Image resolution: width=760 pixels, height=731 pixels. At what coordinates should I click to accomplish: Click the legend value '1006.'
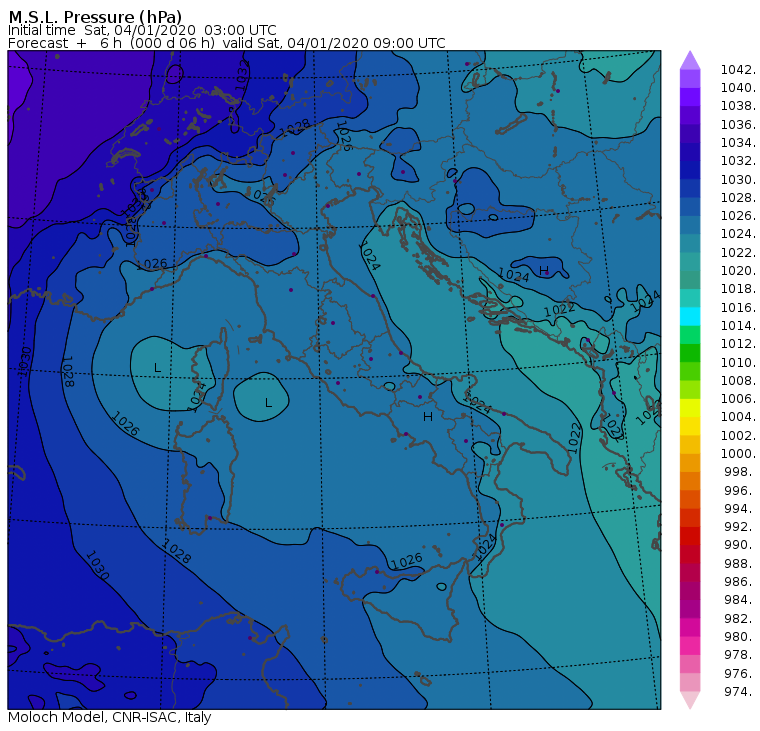(738, 399)
